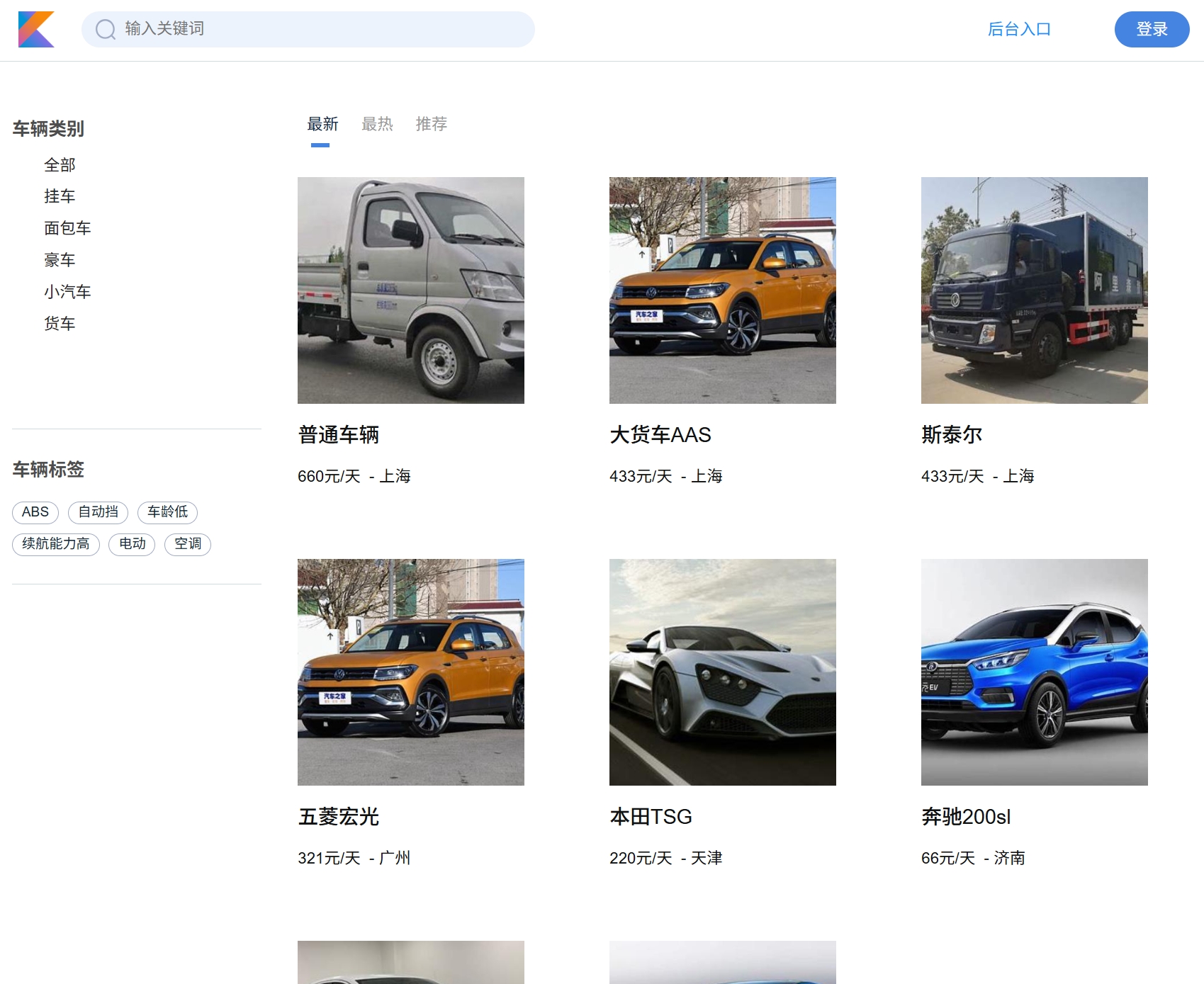Image resolution: width=1204 pixels, height=984 pixels.
Task: Toggle the 自动挡 automatic transmission tag
Action: (97, 512)
